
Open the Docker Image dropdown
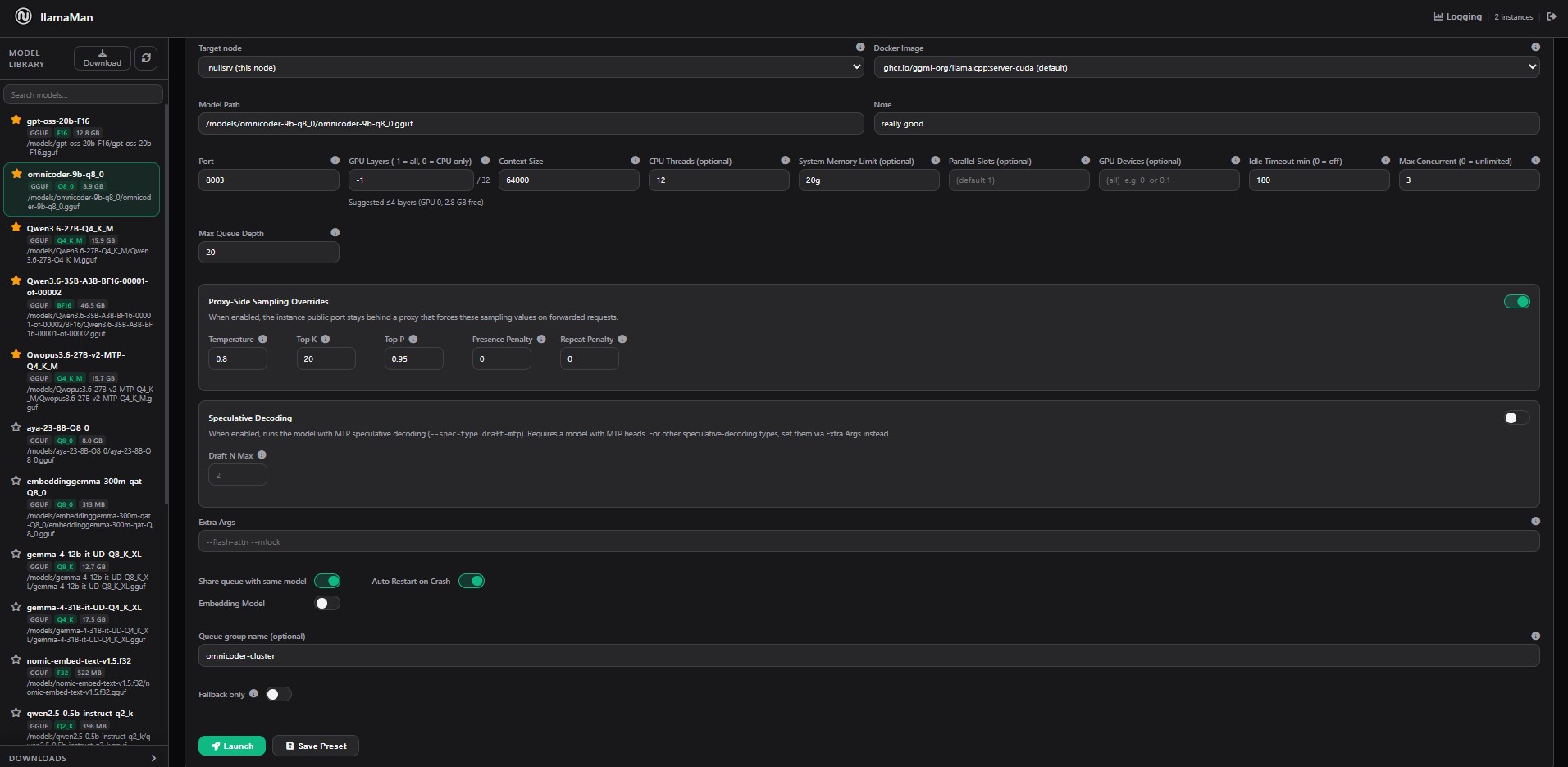1206,67
